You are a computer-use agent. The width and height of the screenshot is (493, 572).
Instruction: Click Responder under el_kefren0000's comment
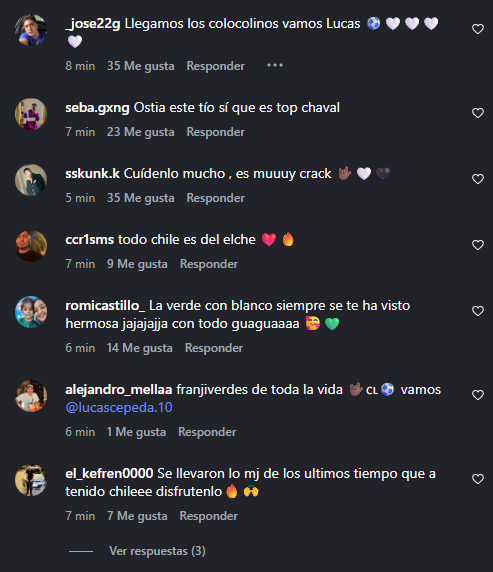[x=209, y=516]
